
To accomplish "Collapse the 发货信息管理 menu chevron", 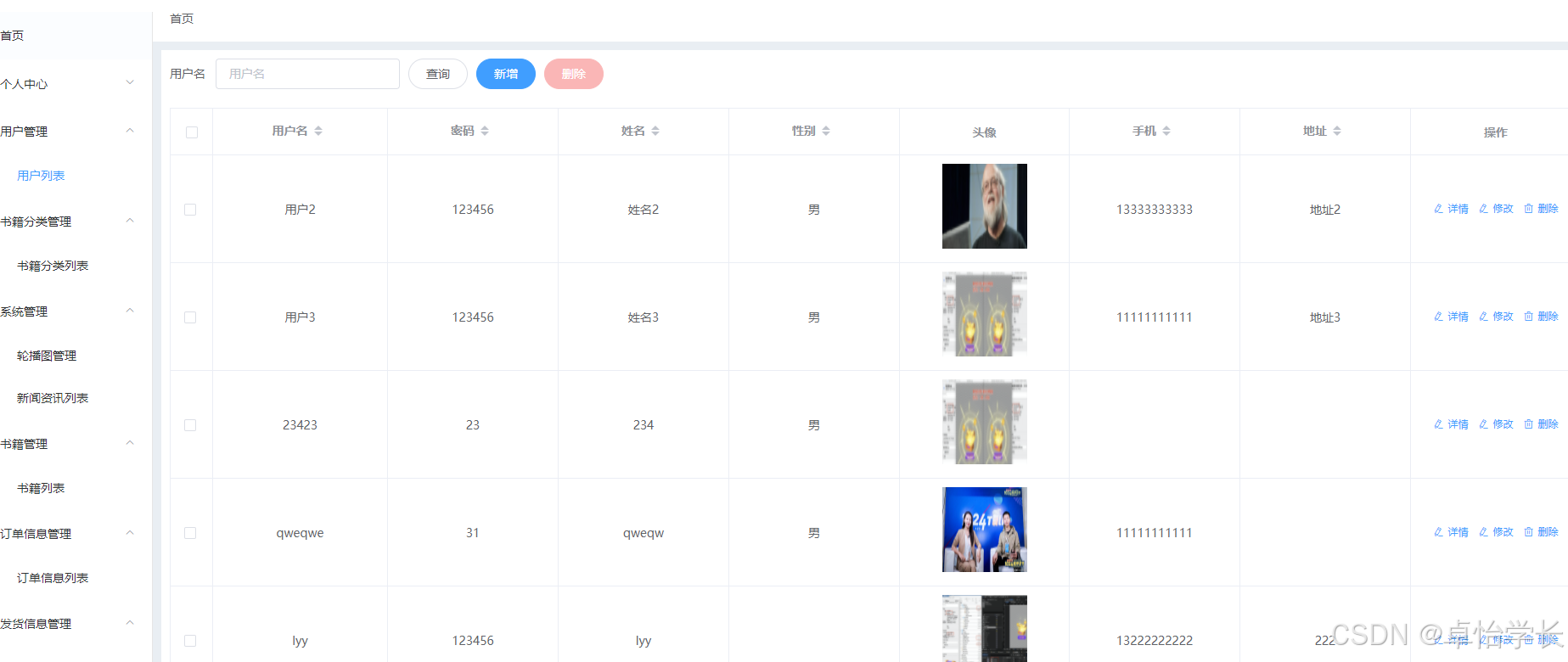I will coord(130,622).
